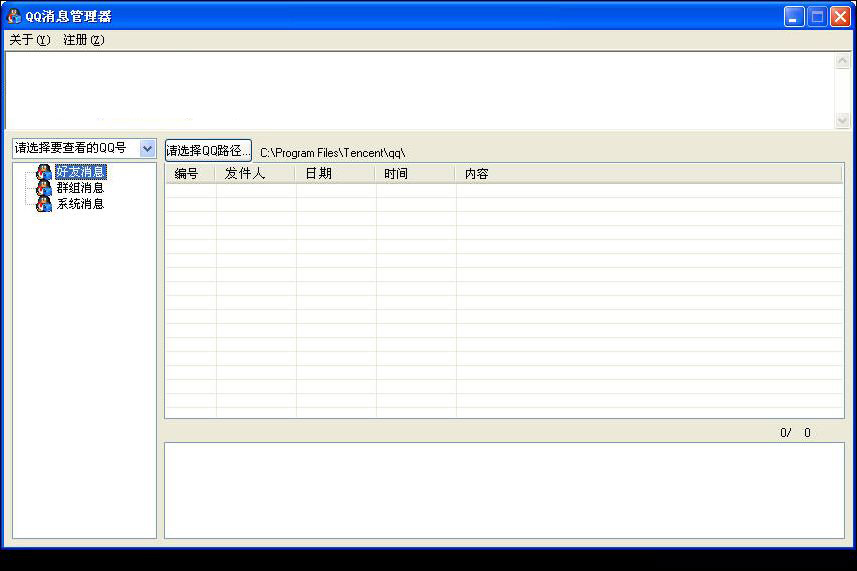Click the 请选择QQ路径... button
Screen dimensions: 857x571
point(208,150)
